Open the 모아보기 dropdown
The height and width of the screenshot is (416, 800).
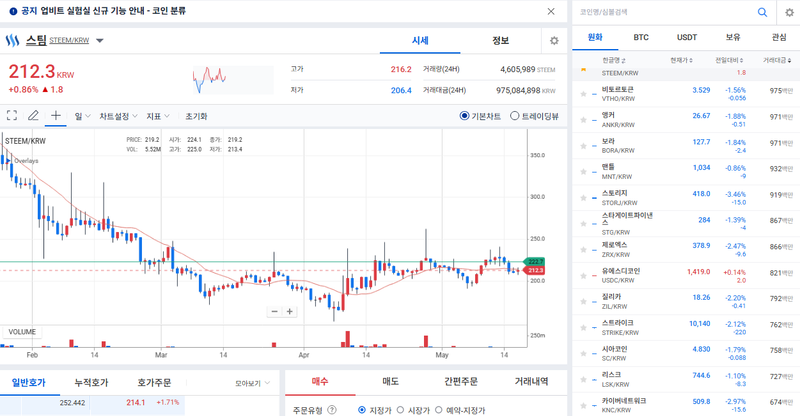pyautogui.click(x=253, y=383)
